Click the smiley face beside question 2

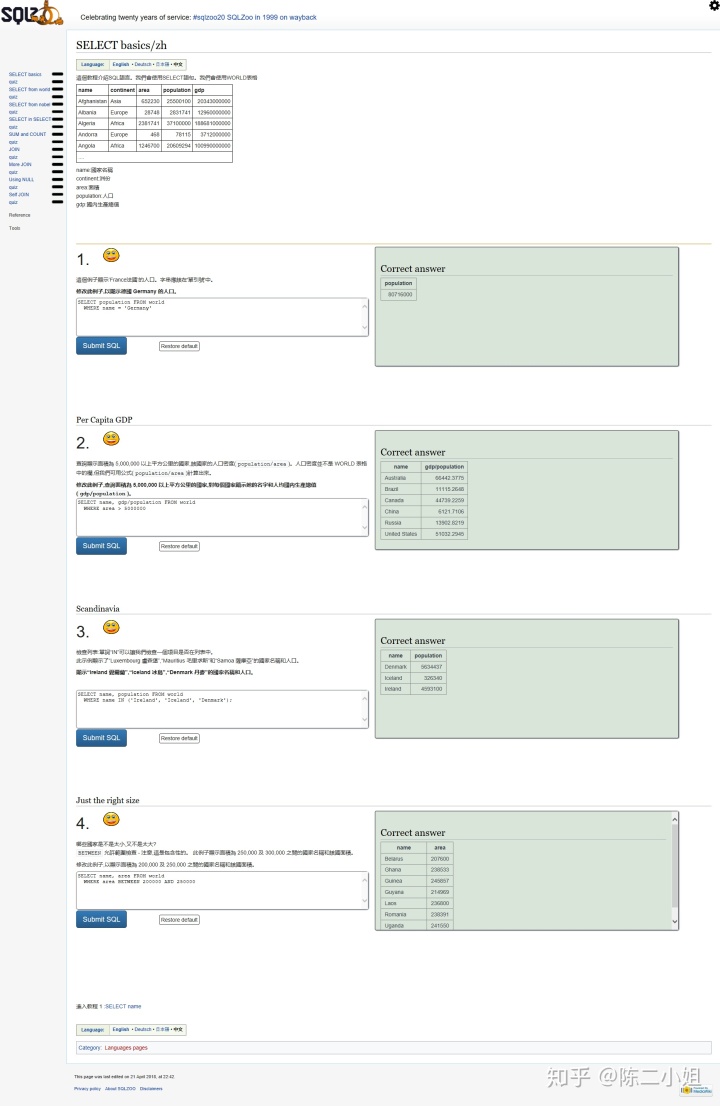tap(111, 439)
